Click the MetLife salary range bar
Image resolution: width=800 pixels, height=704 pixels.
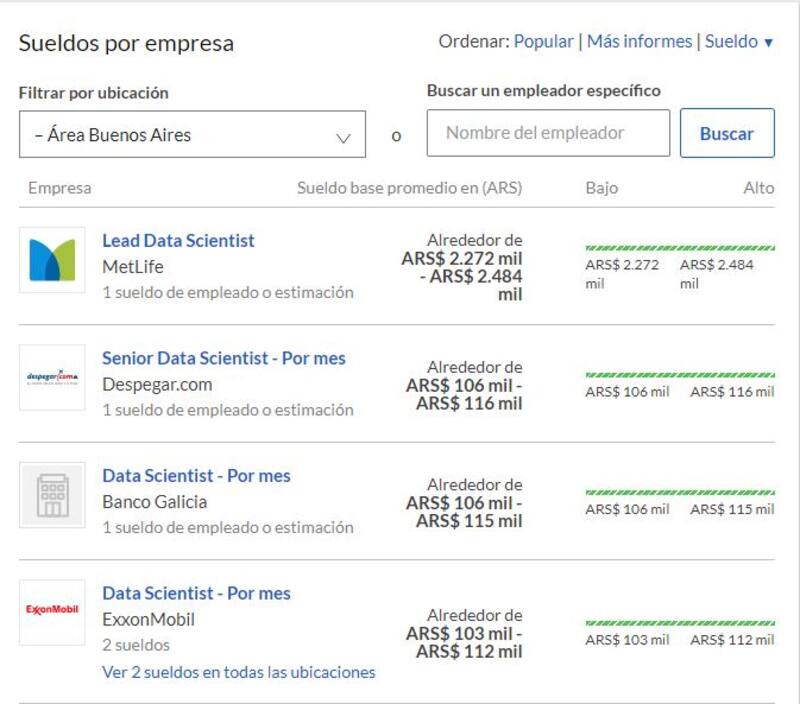click(x=679, y=248)
